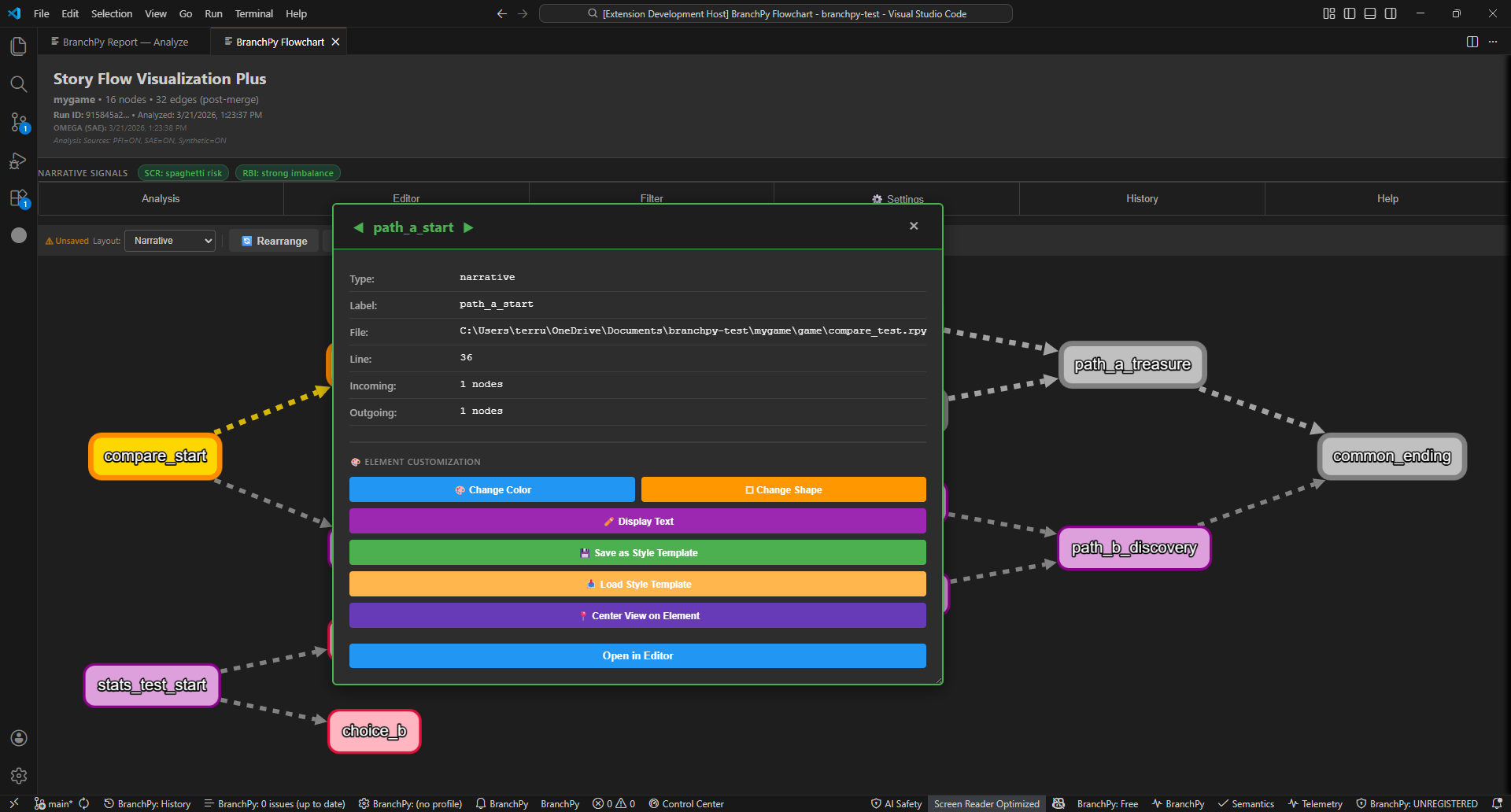Screen dimensions: 1511x812
Task: Click the split editor right icon
Action: tap(1472, 42)
